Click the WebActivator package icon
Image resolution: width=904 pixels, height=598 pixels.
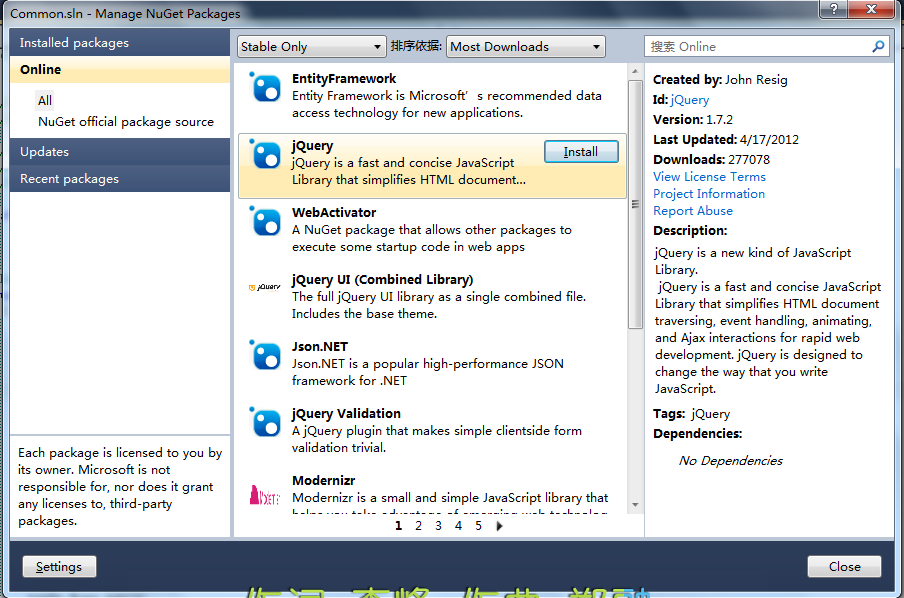coord(265,221)
